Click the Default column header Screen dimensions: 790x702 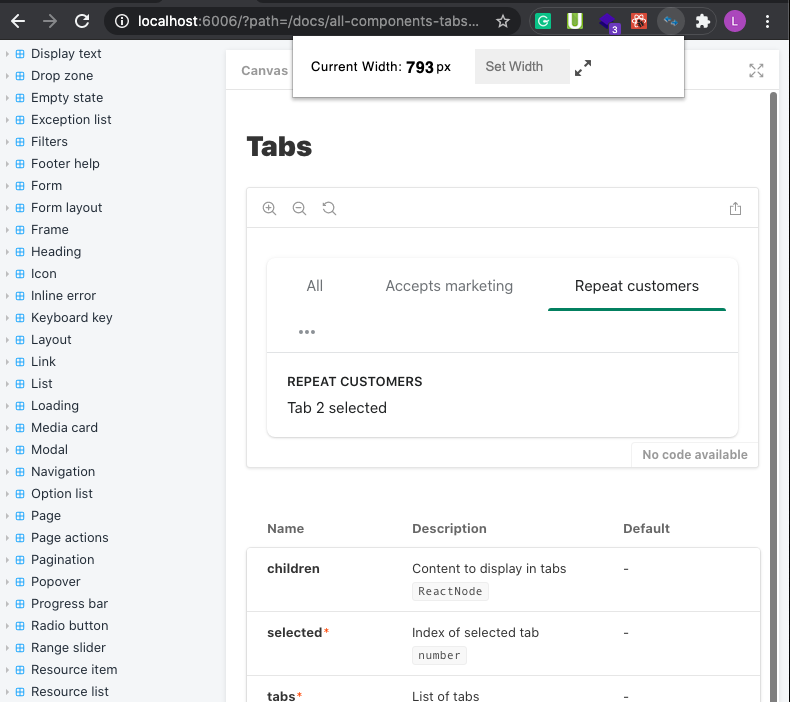click(646, 528)
